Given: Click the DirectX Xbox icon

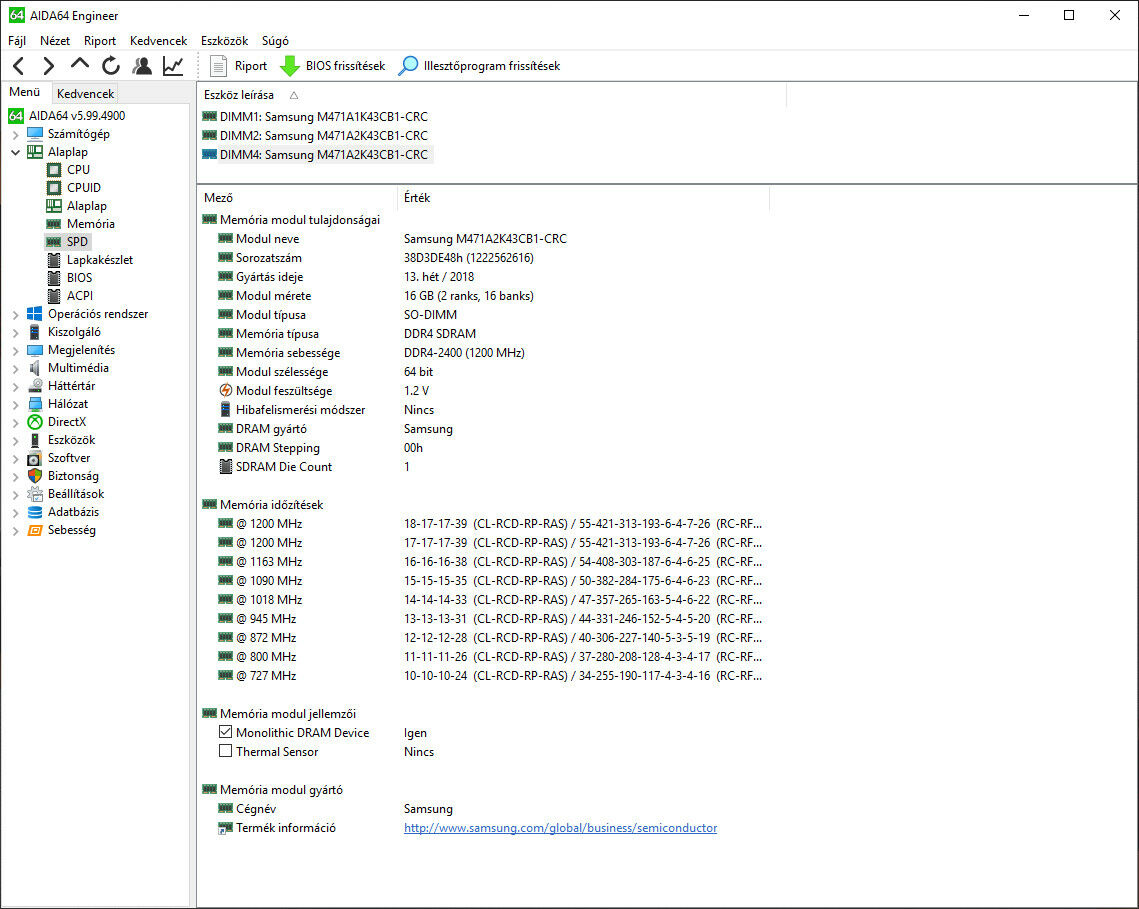Looking at the screenshot, I should pyautogui.click(x=34, y=422).
